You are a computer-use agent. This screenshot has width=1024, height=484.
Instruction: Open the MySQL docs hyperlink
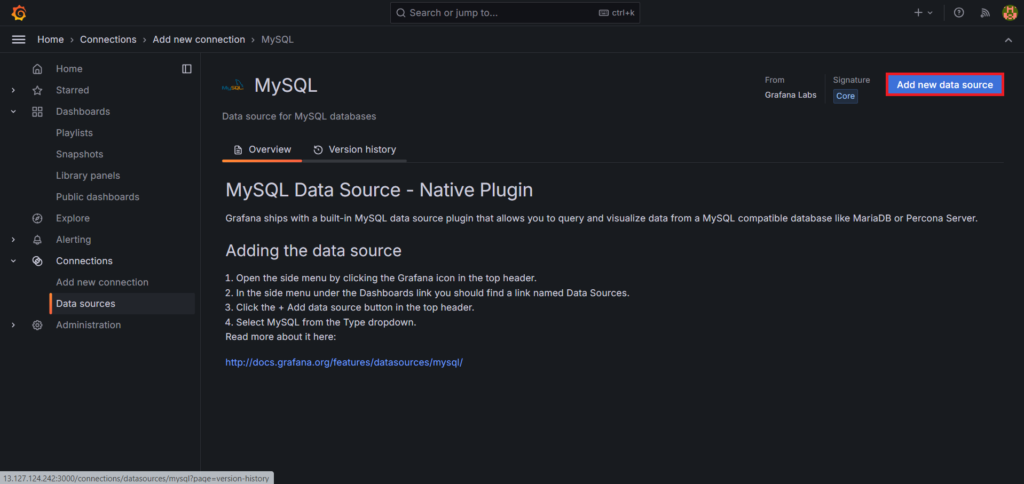point(344,362)
